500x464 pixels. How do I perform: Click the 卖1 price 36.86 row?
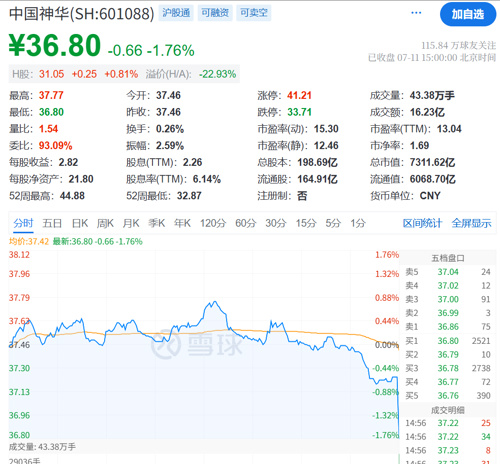tap(448, 327)
